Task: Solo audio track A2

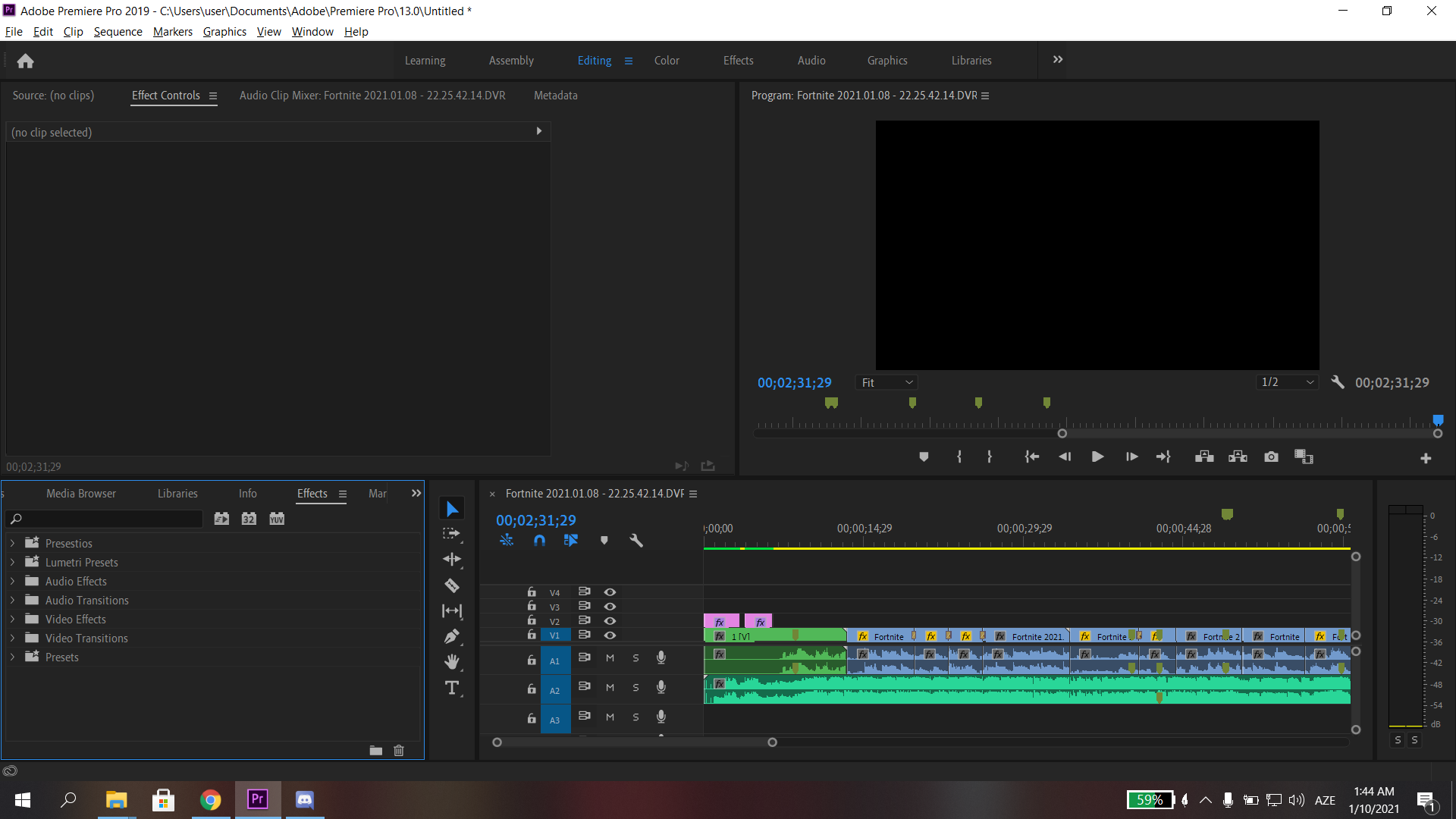Action: click(635, 688)
